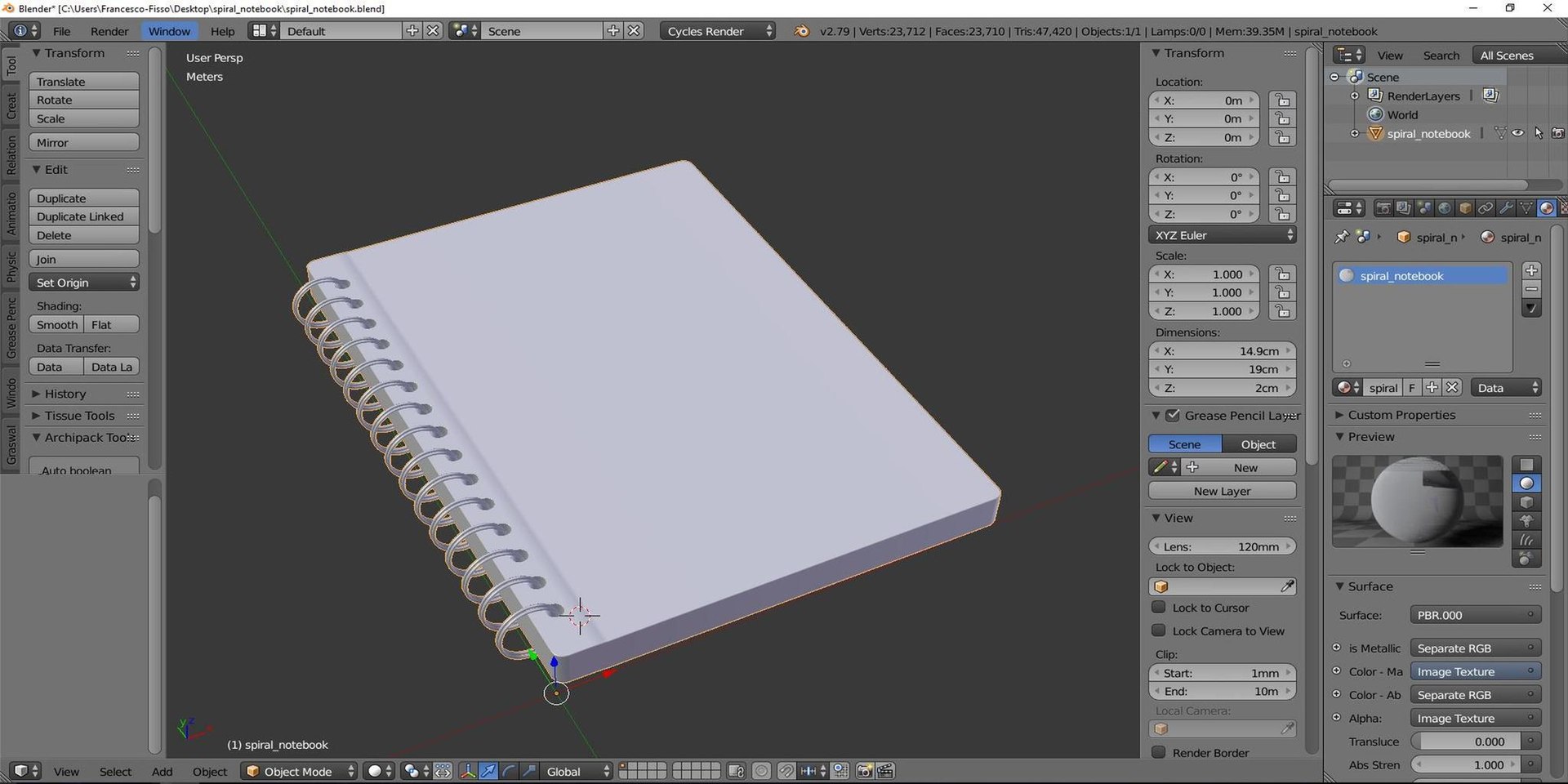This screenshot has width=1568, height=784.
Task: Toggle the 3D manipulator widget icon
Action: coord(468,771)
